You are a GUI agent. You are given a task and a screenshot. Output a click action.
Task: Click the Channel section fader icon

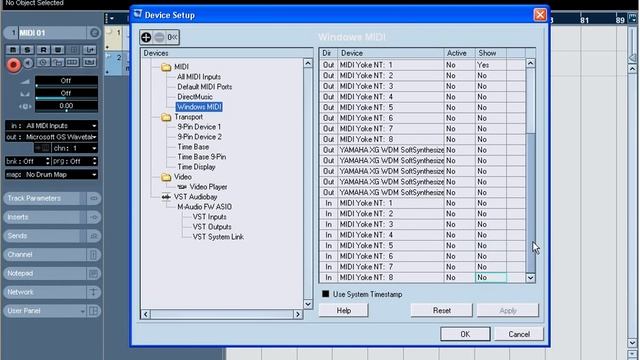coord(93,255)
